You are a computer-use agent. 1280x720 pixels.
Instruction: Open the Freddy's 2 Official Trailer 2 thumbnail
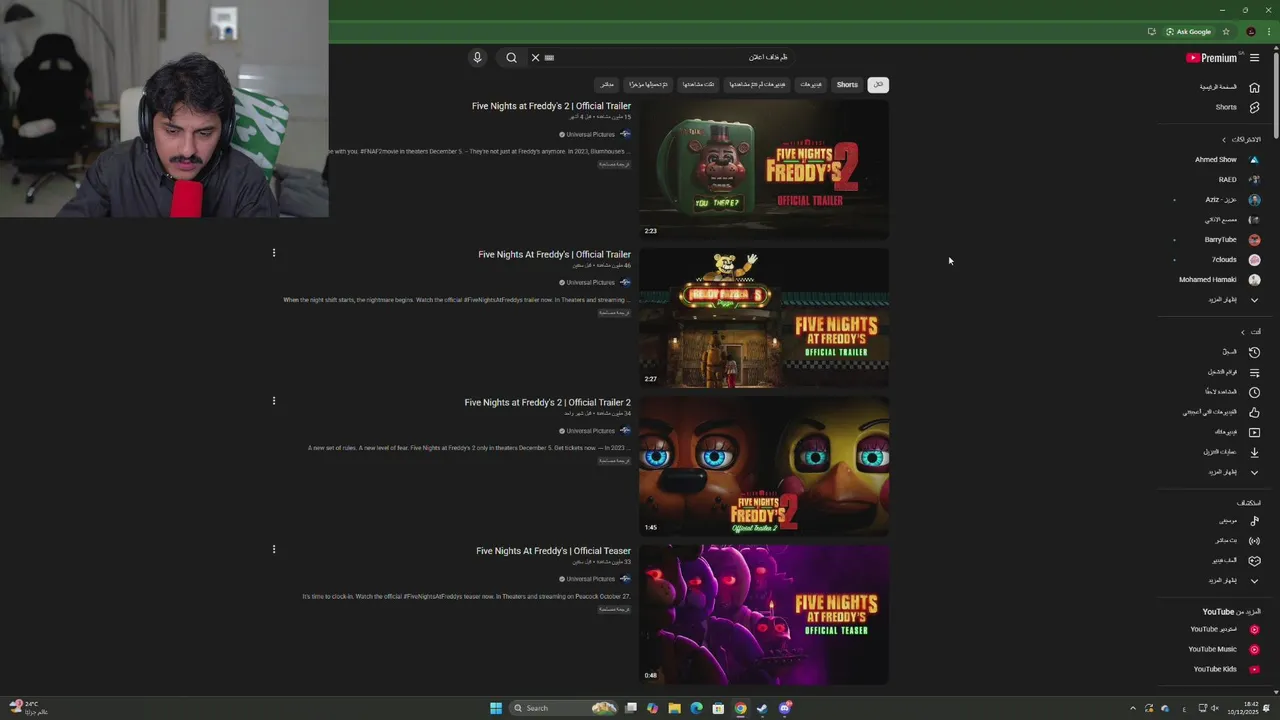pyautogui.click(x=764, y=466)
